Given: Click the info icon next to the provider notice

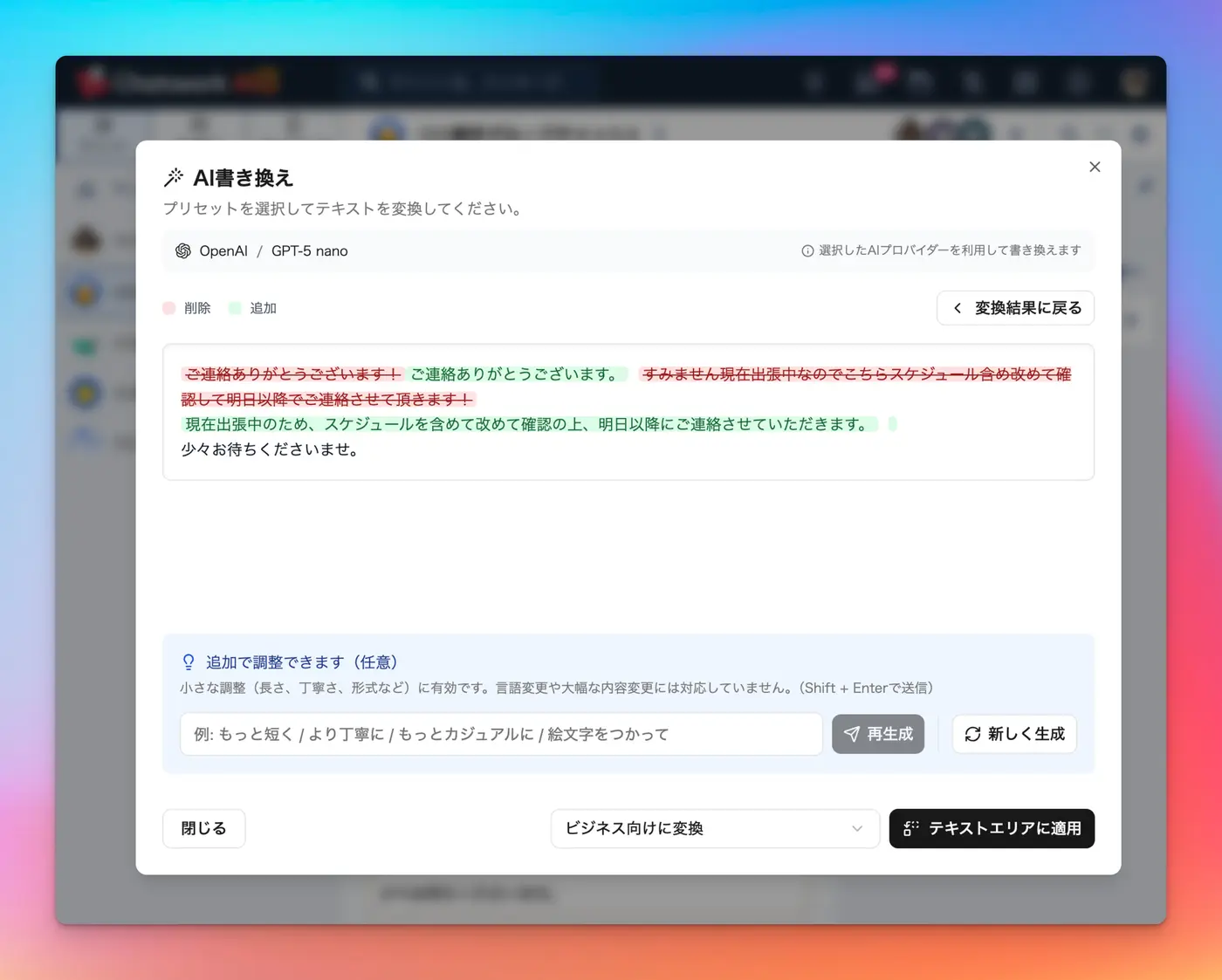Looking at the screenshot, I should (x=807, y=251).
